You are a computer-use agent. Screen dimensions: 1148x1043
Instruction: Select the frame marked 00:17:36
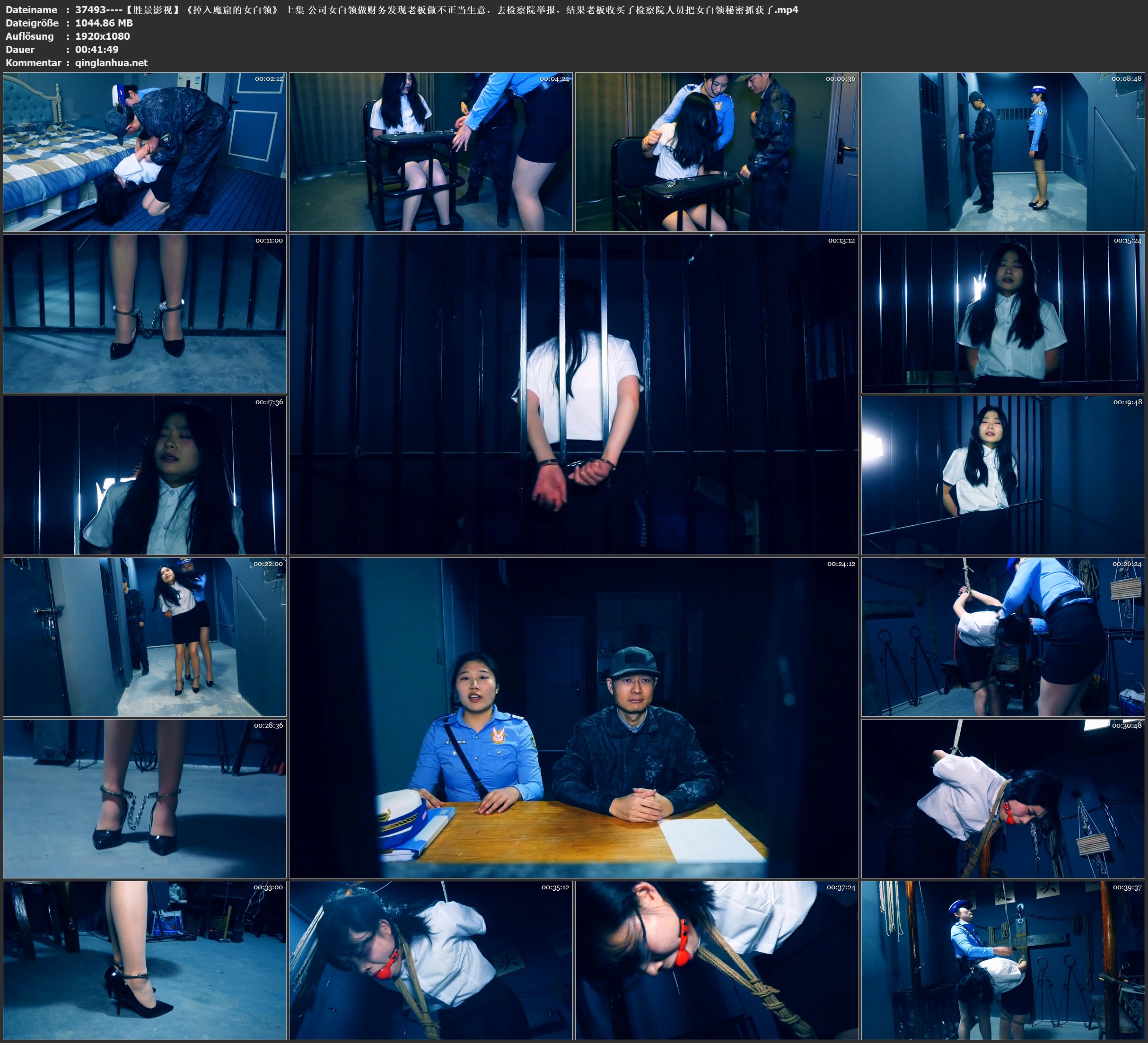click(x=145, y=475)
